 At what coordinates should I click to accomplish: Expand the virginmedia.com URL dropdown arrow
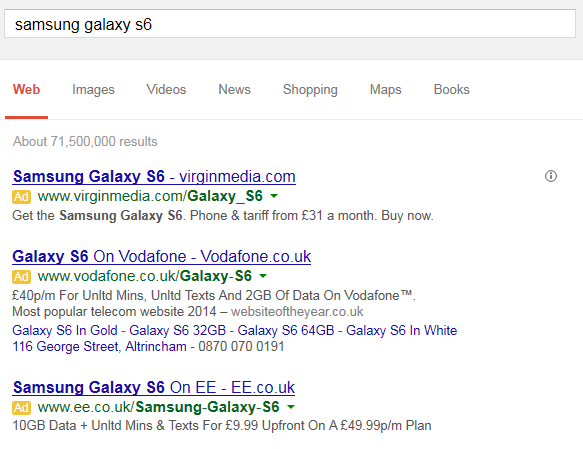tap(274, 196)
